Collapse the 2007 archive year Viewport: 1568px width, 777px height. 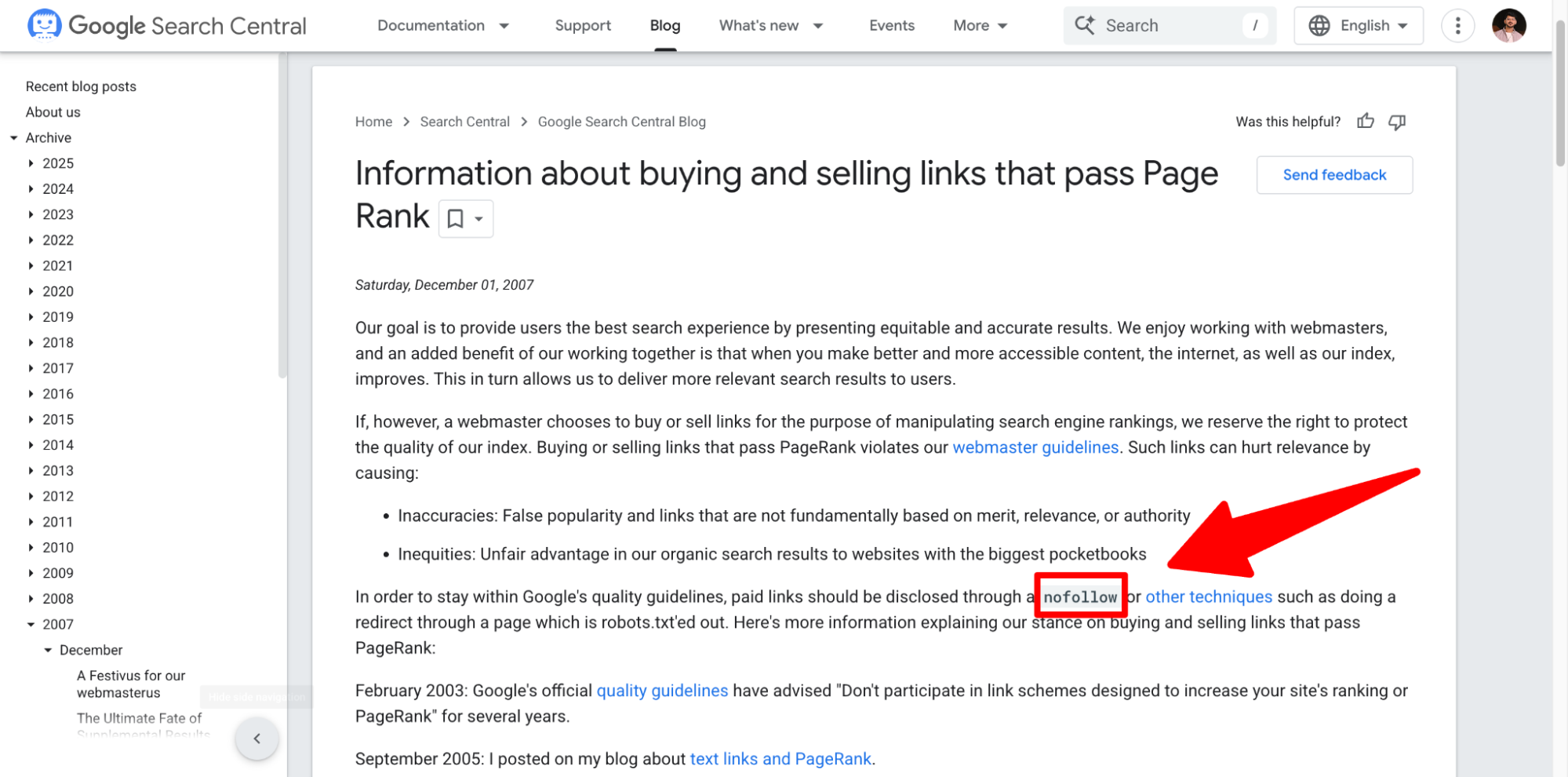(x=31, y=625)
